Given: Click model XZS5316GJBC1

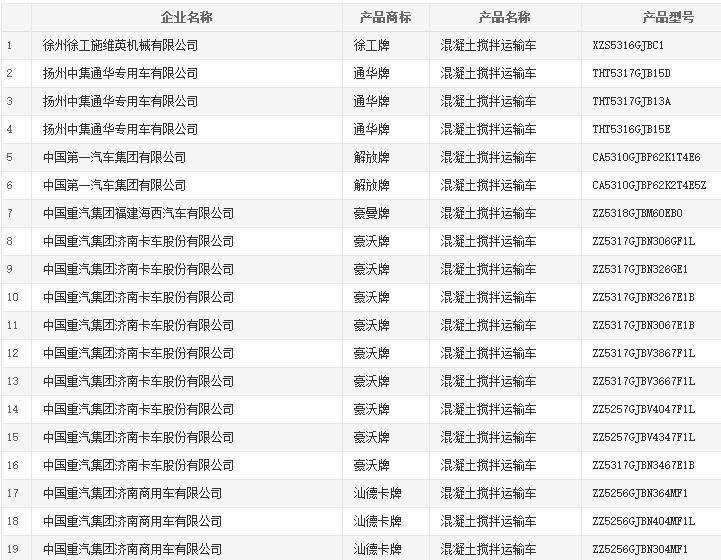Looking at the screenshot, I should tap(628, 45).
